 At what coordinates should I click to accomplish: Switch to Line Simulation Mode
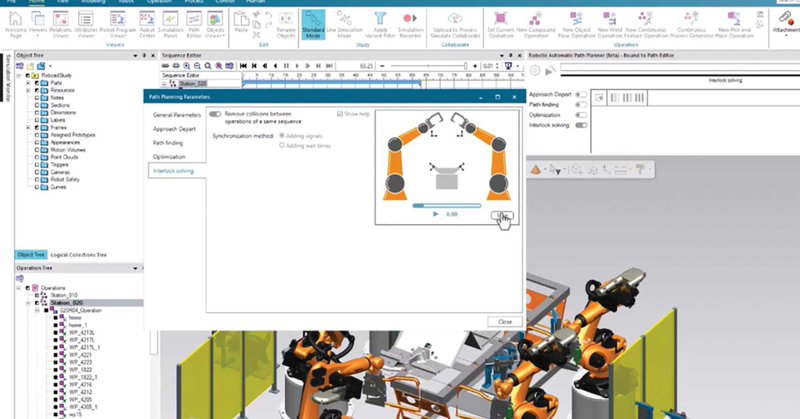tap(345, 24)
